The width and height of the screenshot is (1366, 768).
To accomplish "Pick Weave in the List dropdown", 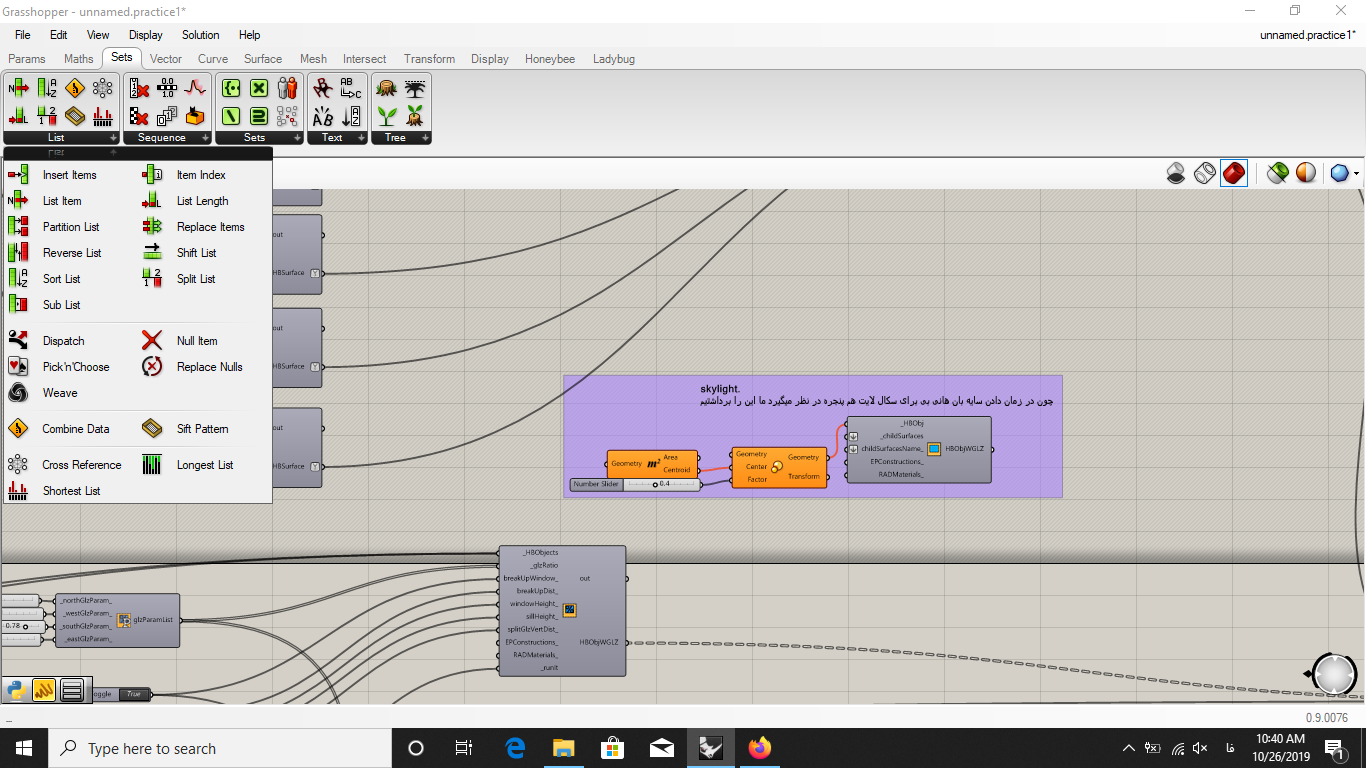I will point(60,393).
